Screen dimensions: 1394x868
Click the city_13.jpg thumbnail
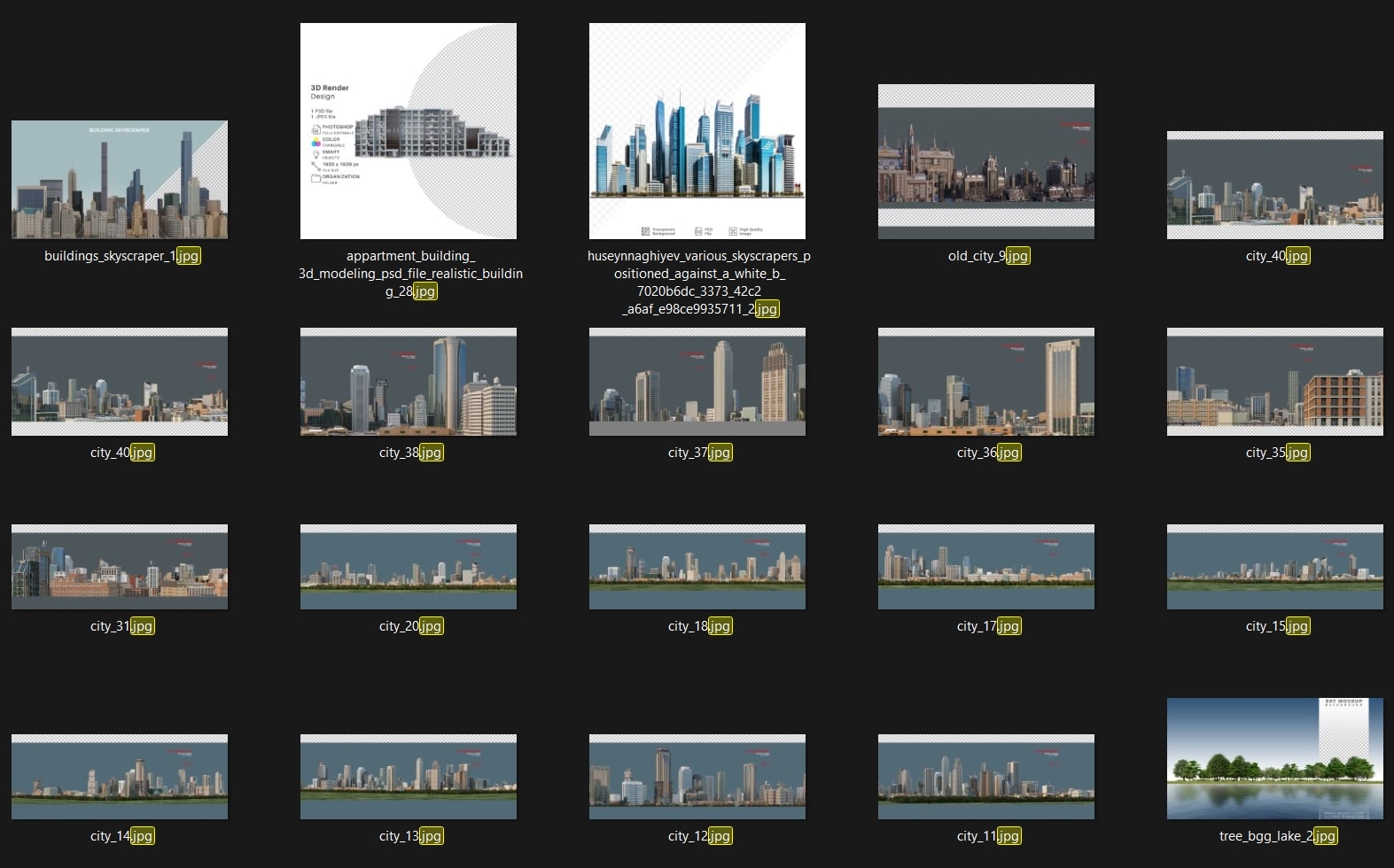tap(409, 777)
